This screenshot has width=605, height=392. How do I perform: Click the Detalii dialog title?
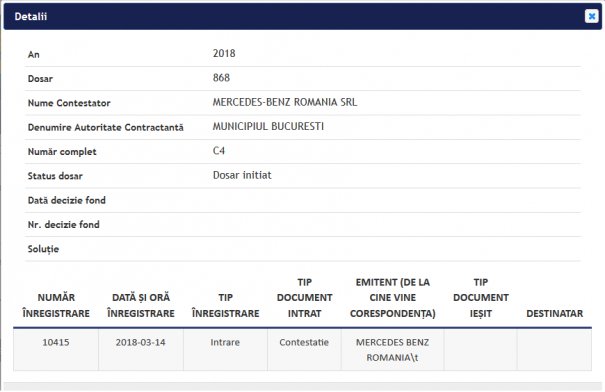30,17
